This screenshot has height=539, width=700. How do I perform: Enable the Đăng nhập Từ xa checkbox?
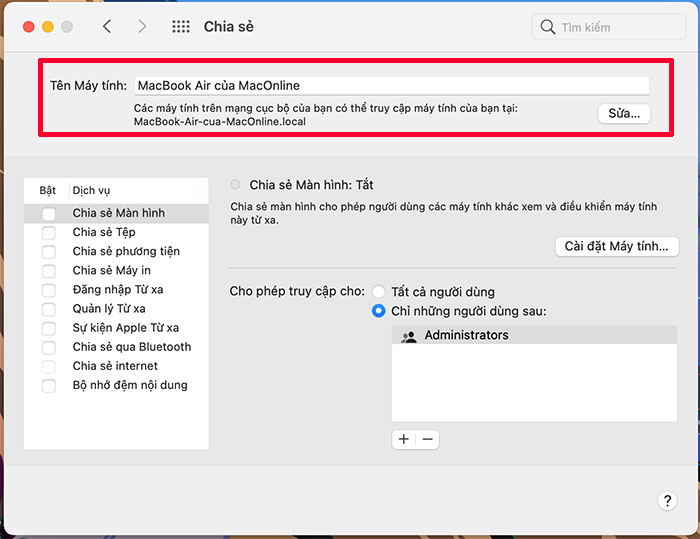point(49,290)
